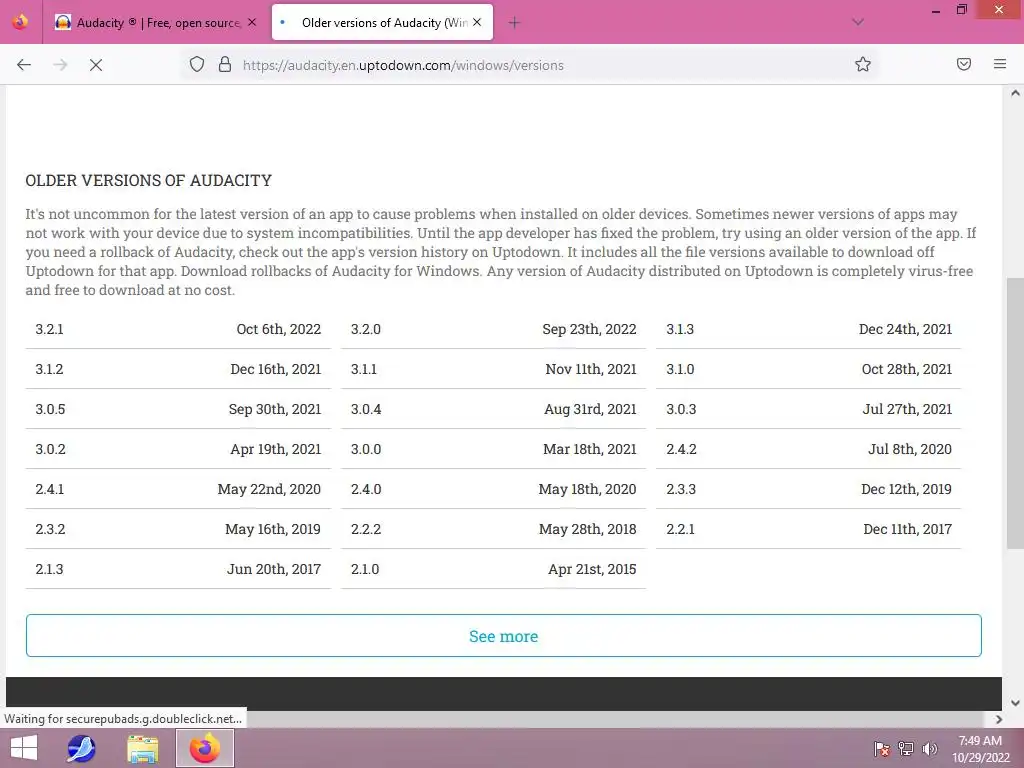Choose version 2.1.0 from Apr 21st, 2015

[x=494, y=569]
